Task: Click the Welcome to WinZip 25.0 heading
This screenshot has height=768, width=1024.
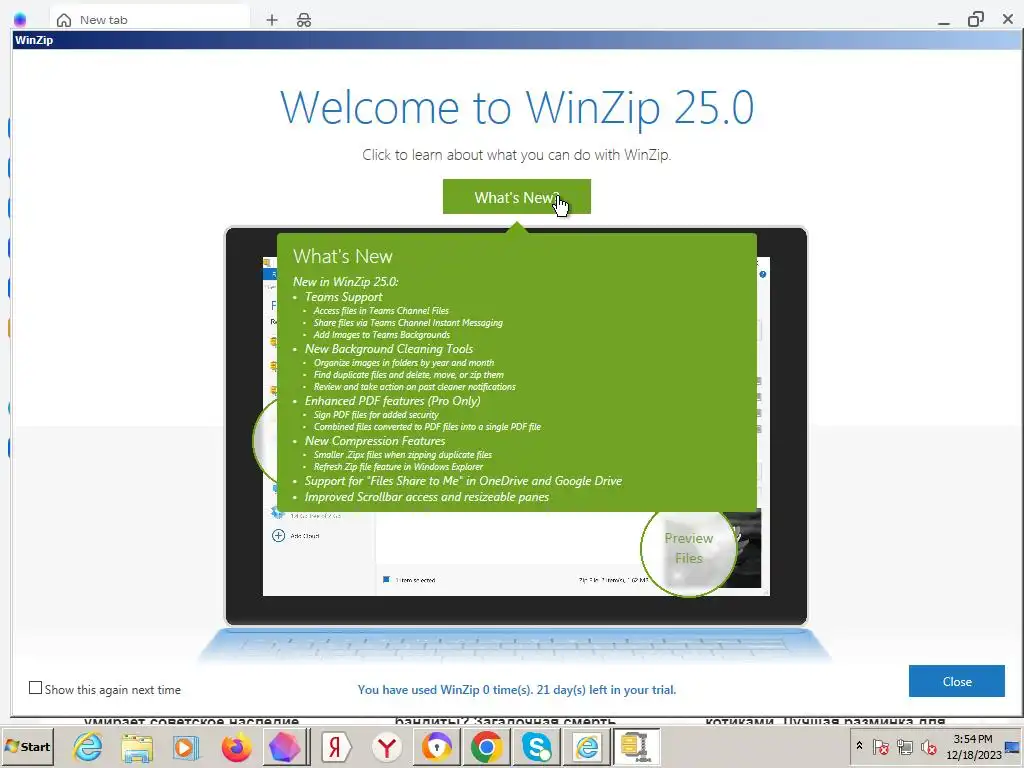Action: (517, 108)
